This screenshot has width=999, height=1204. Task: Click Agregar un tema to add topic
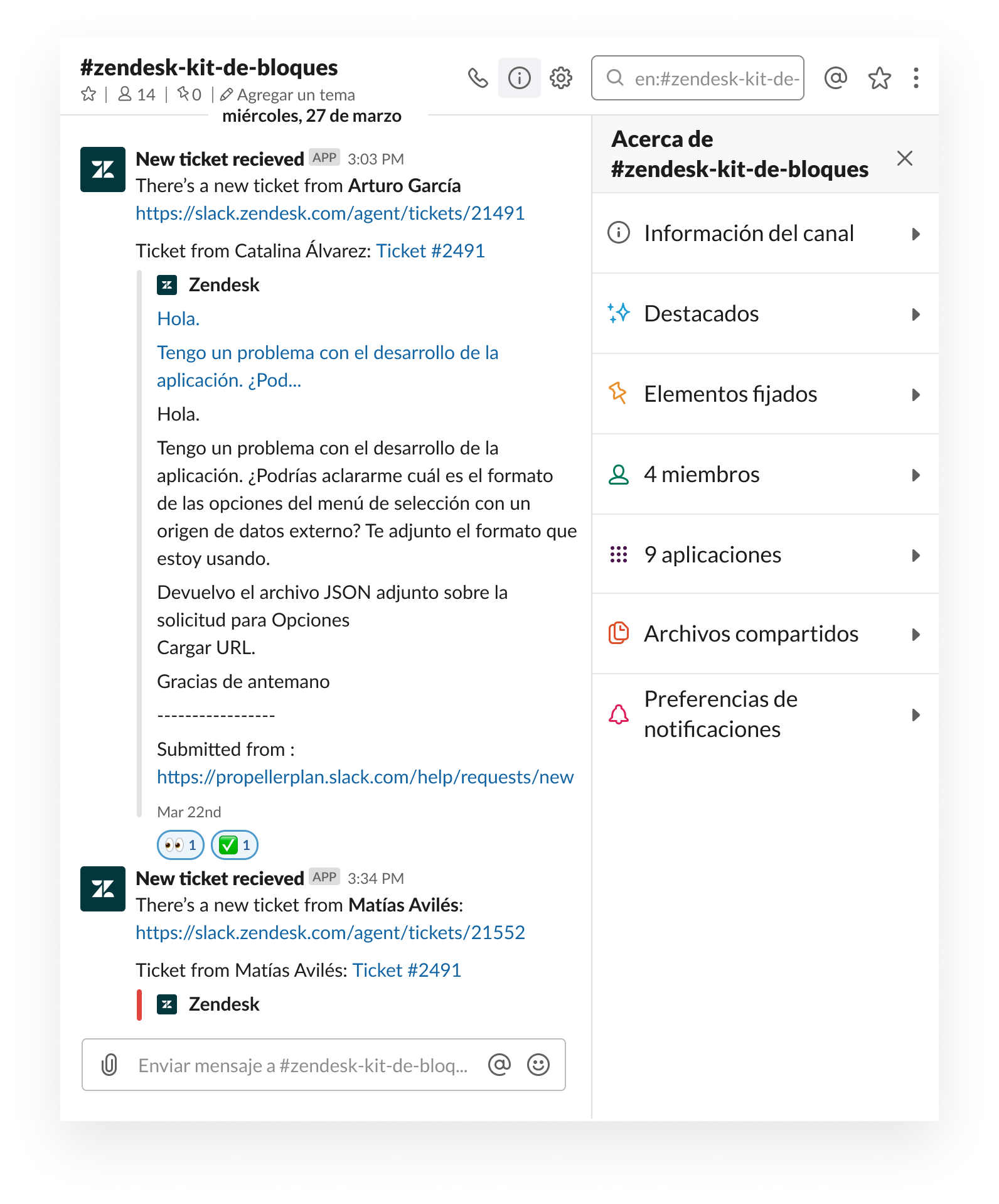pos(295,95)
